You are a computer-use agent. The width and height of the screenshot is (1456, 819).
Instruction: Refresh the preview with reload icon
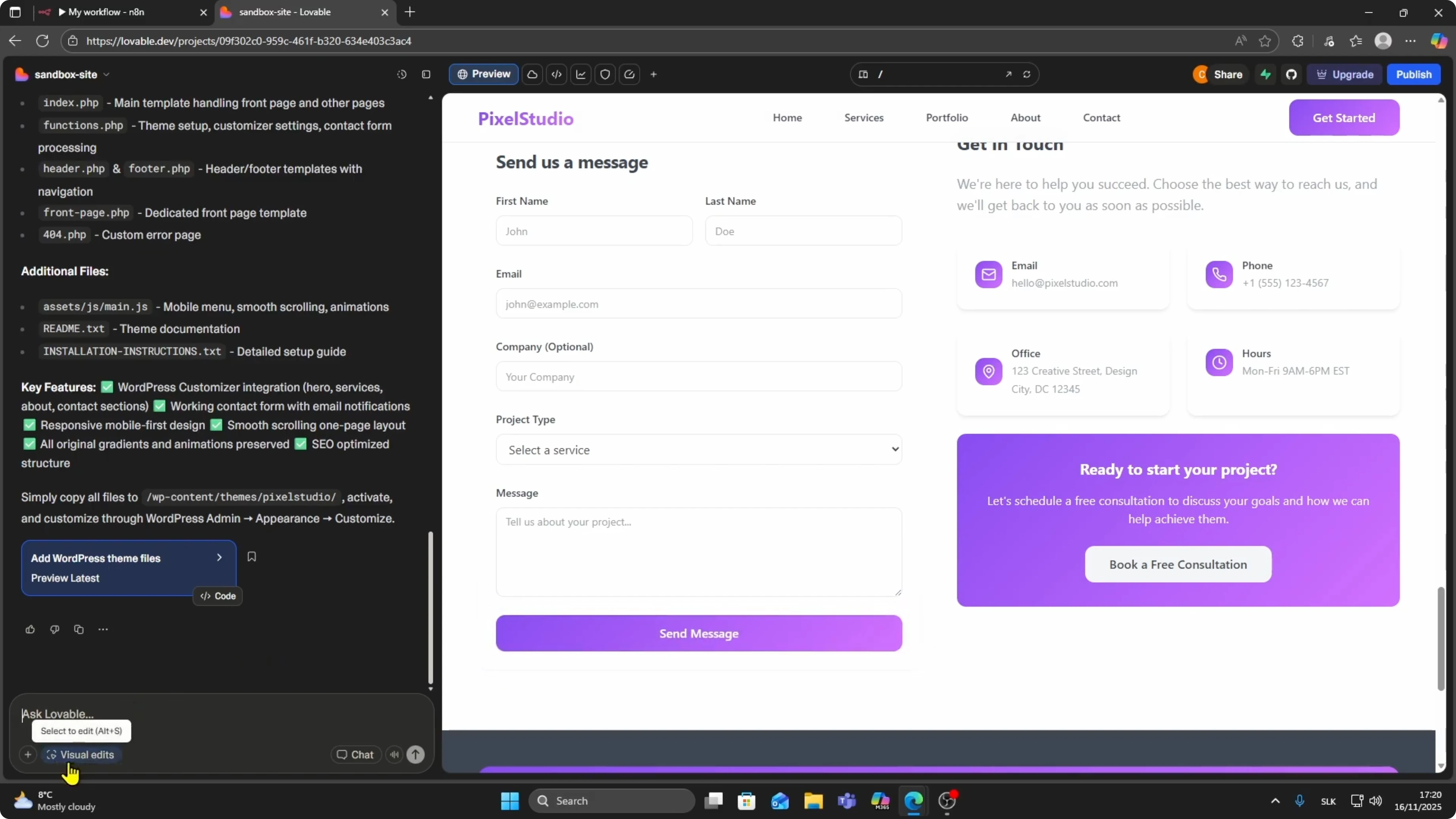click(x=1027, y=75)
